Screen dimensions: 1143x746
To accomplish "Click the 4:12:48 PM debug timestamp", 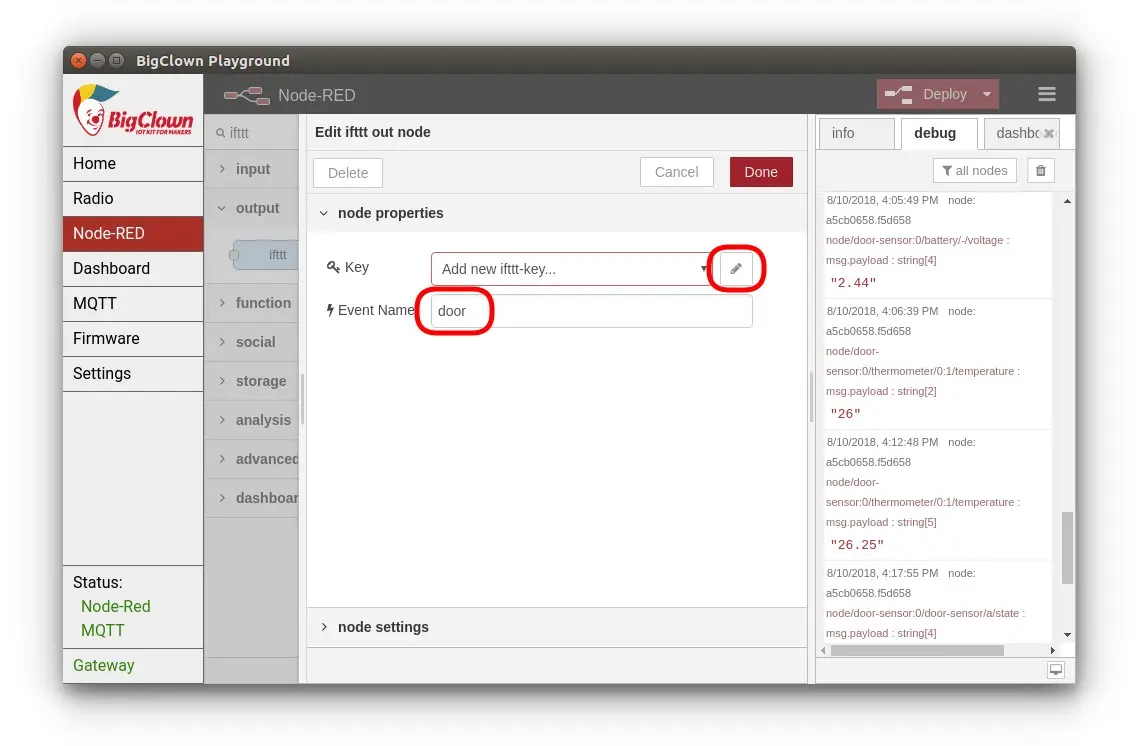I will point(882,442).
